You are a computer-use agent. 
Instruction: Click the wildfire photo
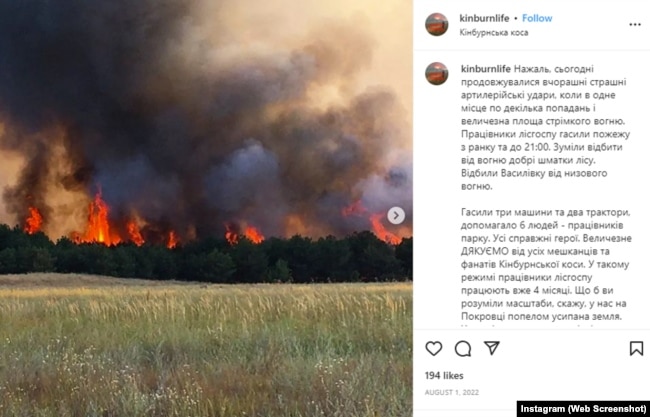point(206,208)
